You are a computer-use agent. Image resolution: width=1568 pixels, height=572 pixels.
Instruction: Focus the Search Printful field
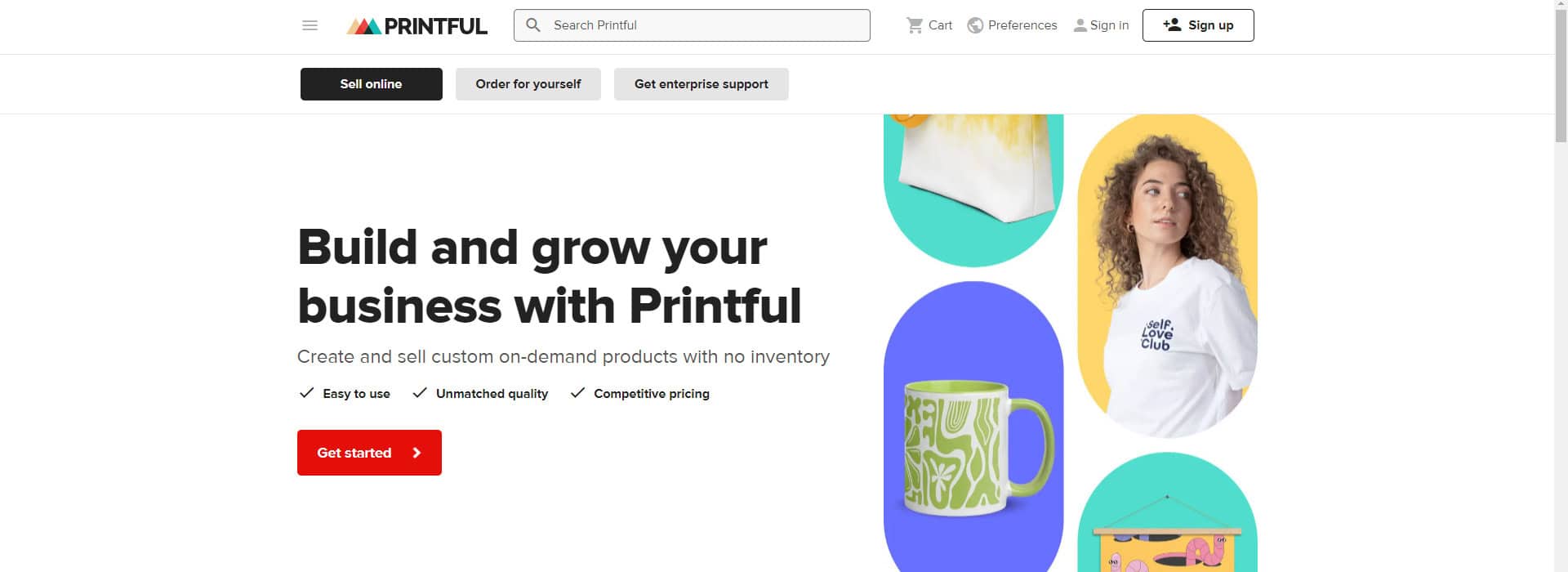692,25
